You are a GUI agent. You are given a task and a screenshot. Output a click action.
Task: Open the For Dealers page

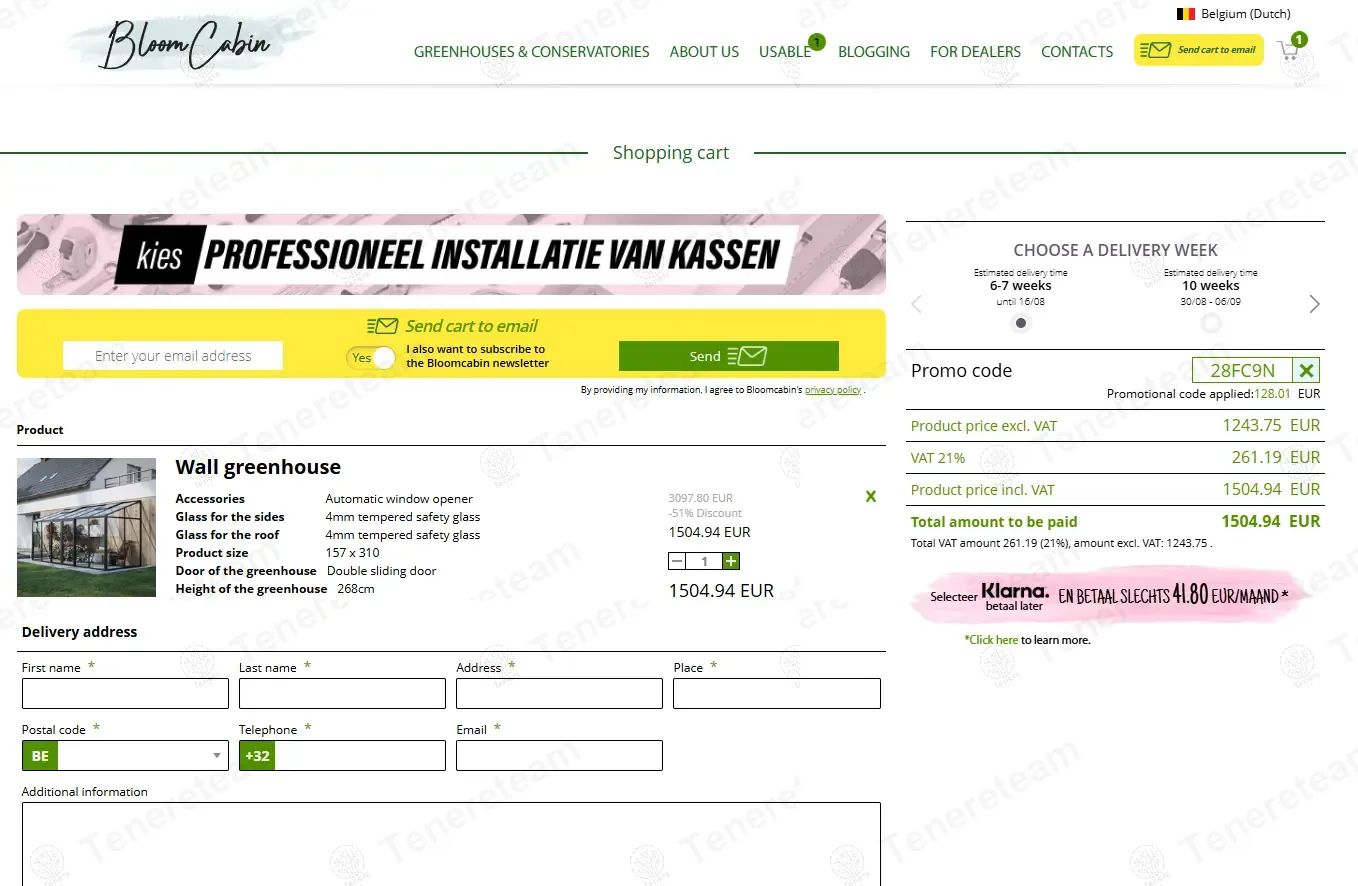pyautogui.click(x=975, y=52)
